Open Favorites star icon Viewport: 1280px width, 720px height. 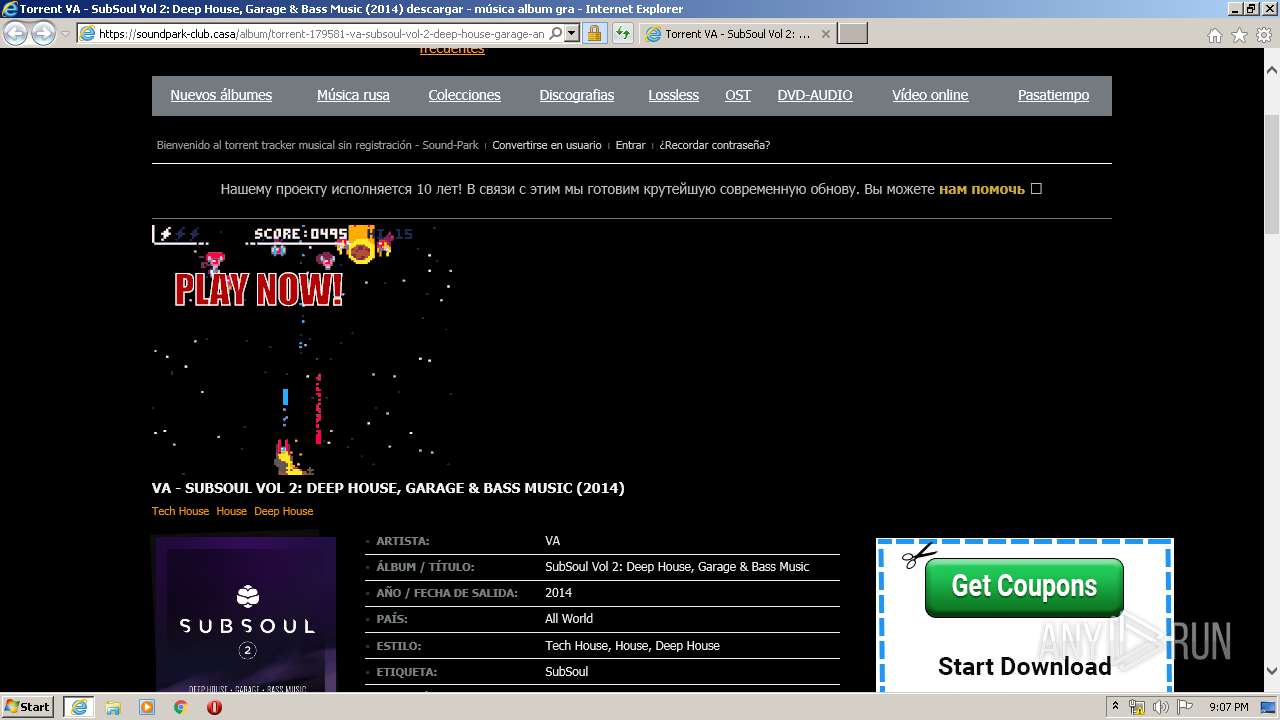pos(1239,35)
